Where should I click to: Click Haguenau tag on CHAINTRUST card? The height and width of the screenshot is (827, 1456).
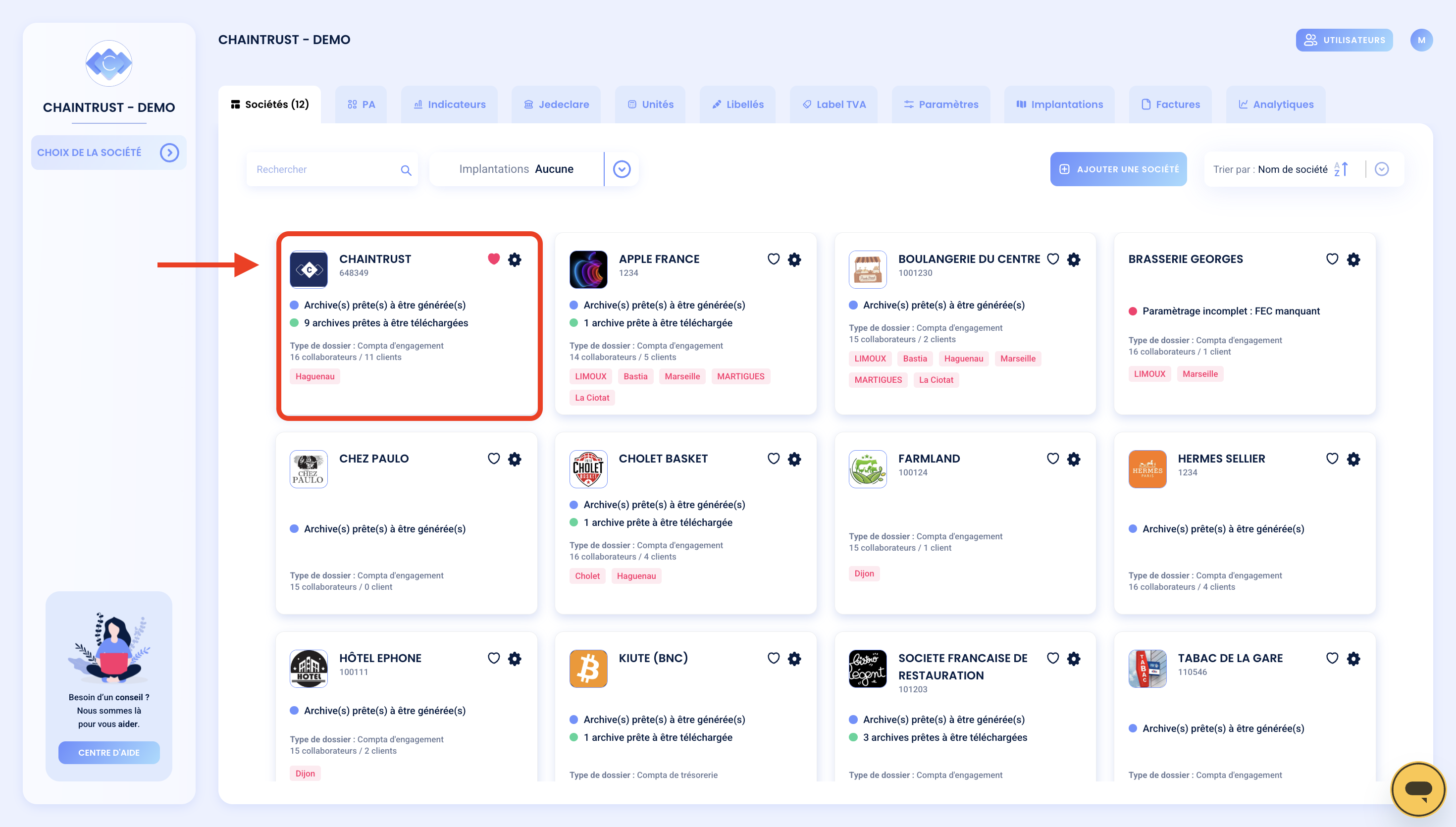click(x=314, y=376)
